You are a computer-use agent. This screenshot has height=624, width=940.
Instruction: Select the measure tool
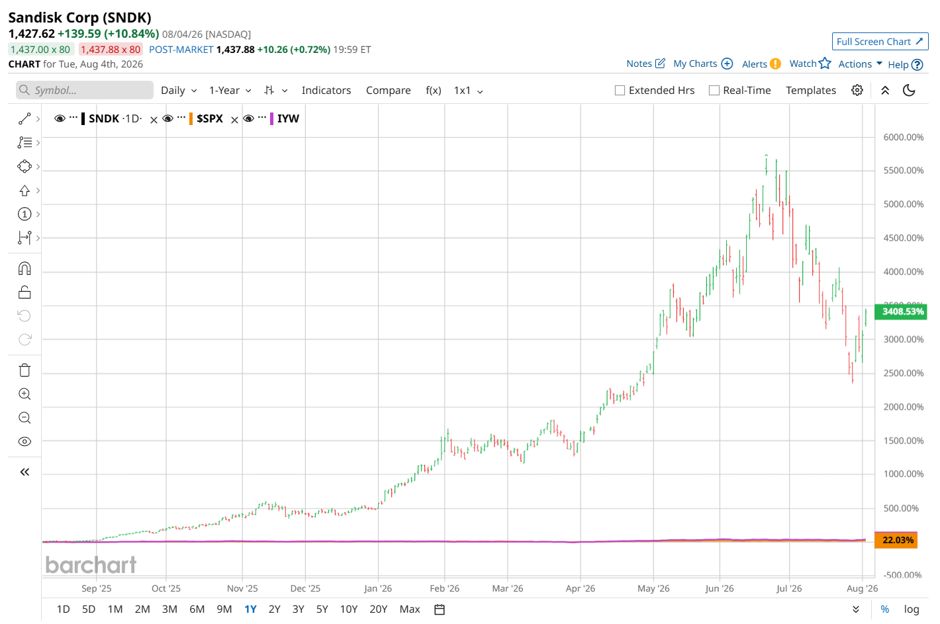(24, 238)
